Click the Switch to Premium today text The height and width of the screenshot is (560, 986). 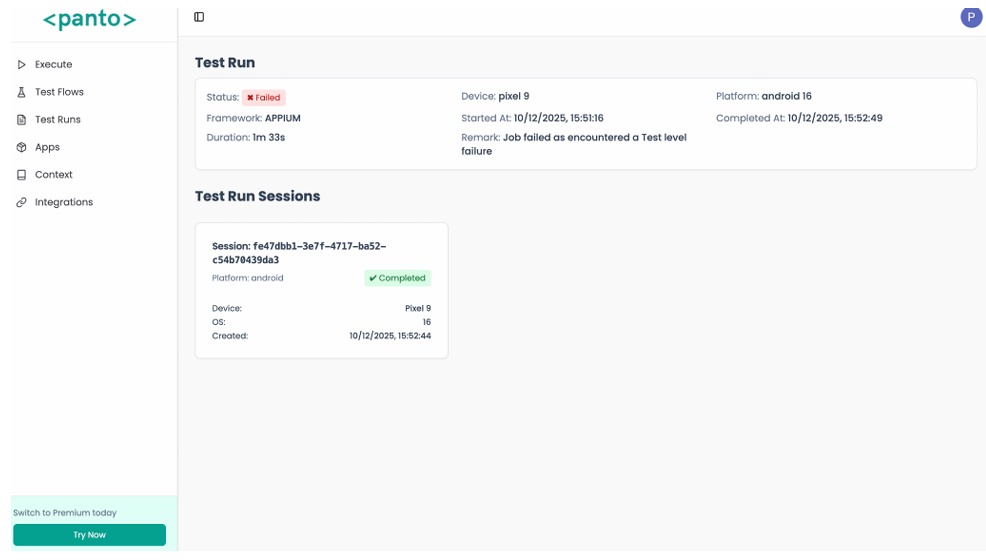(x=65, y=513)
